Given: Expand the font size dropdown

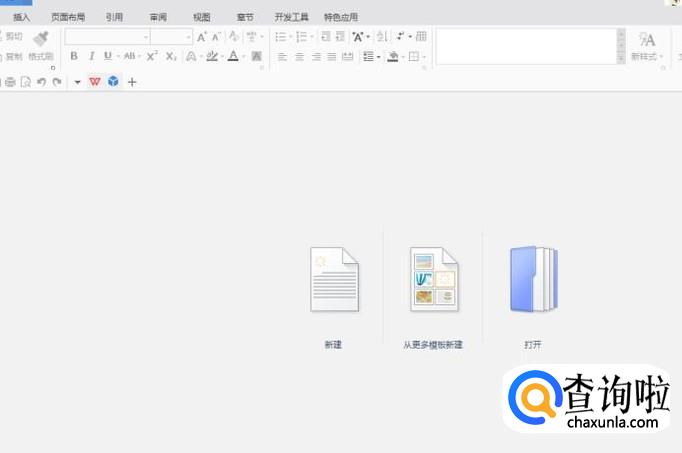Looking at the screenshot, I should pyautogui.click(x=188, y=37).
